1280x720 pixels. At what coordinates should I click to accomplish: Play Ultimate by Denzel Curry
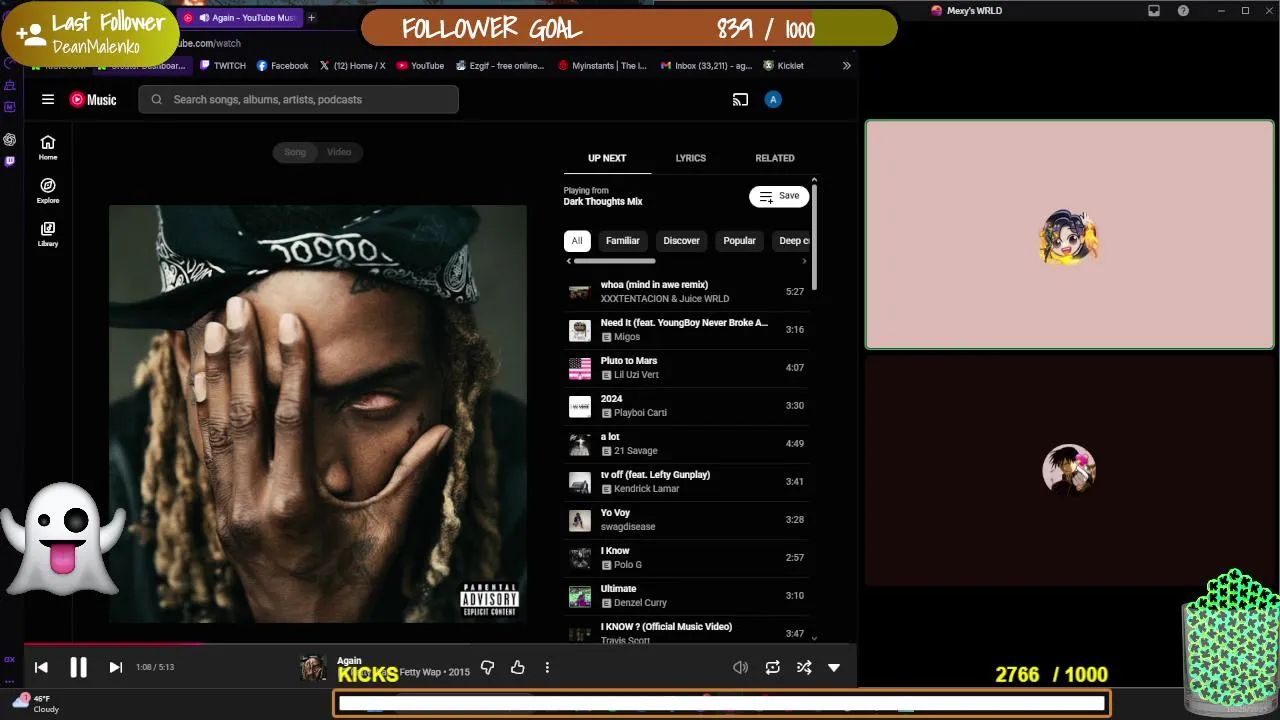pos(685,595)
